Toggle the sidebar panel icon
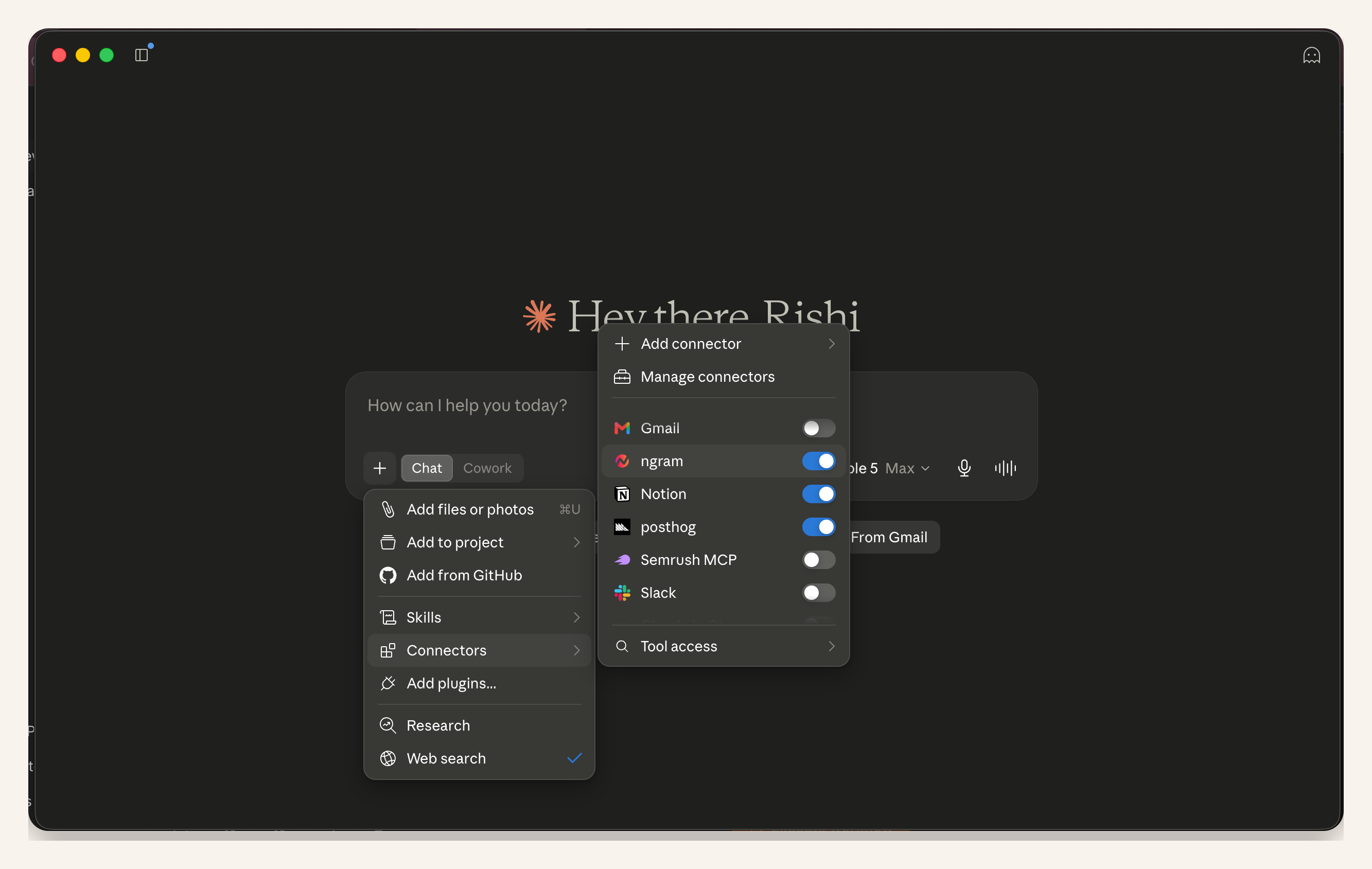Screen dimensions: 1372x869 coord(142,55)
